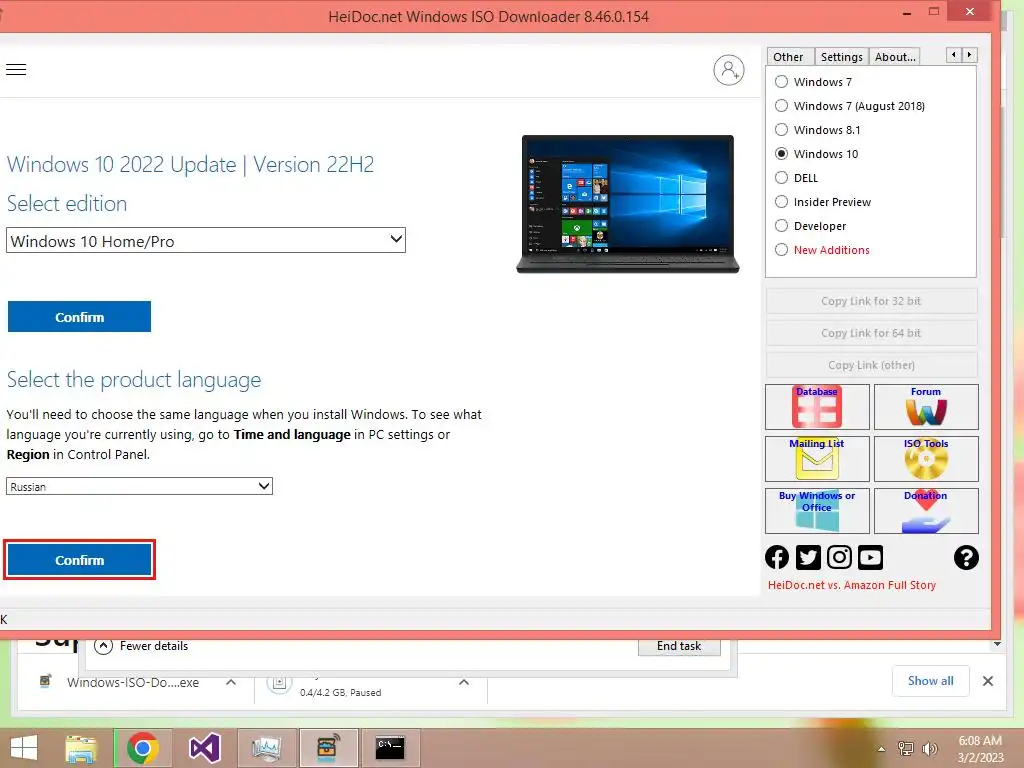The height and width of the screenshot is (768, 1024).
Task: Open the Instagram social icon
Action: coord(839,558)
